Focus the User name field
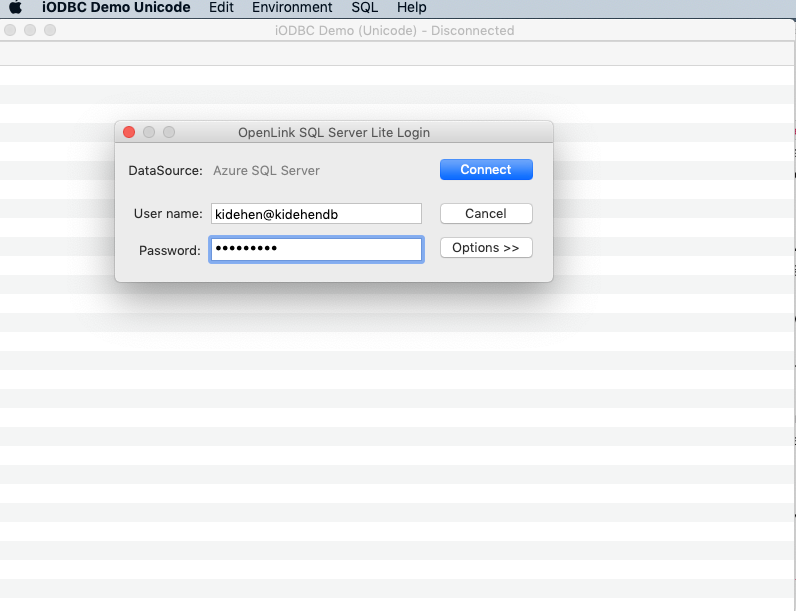The width and height of the screenshot is (796, 611). click(316, 214)
